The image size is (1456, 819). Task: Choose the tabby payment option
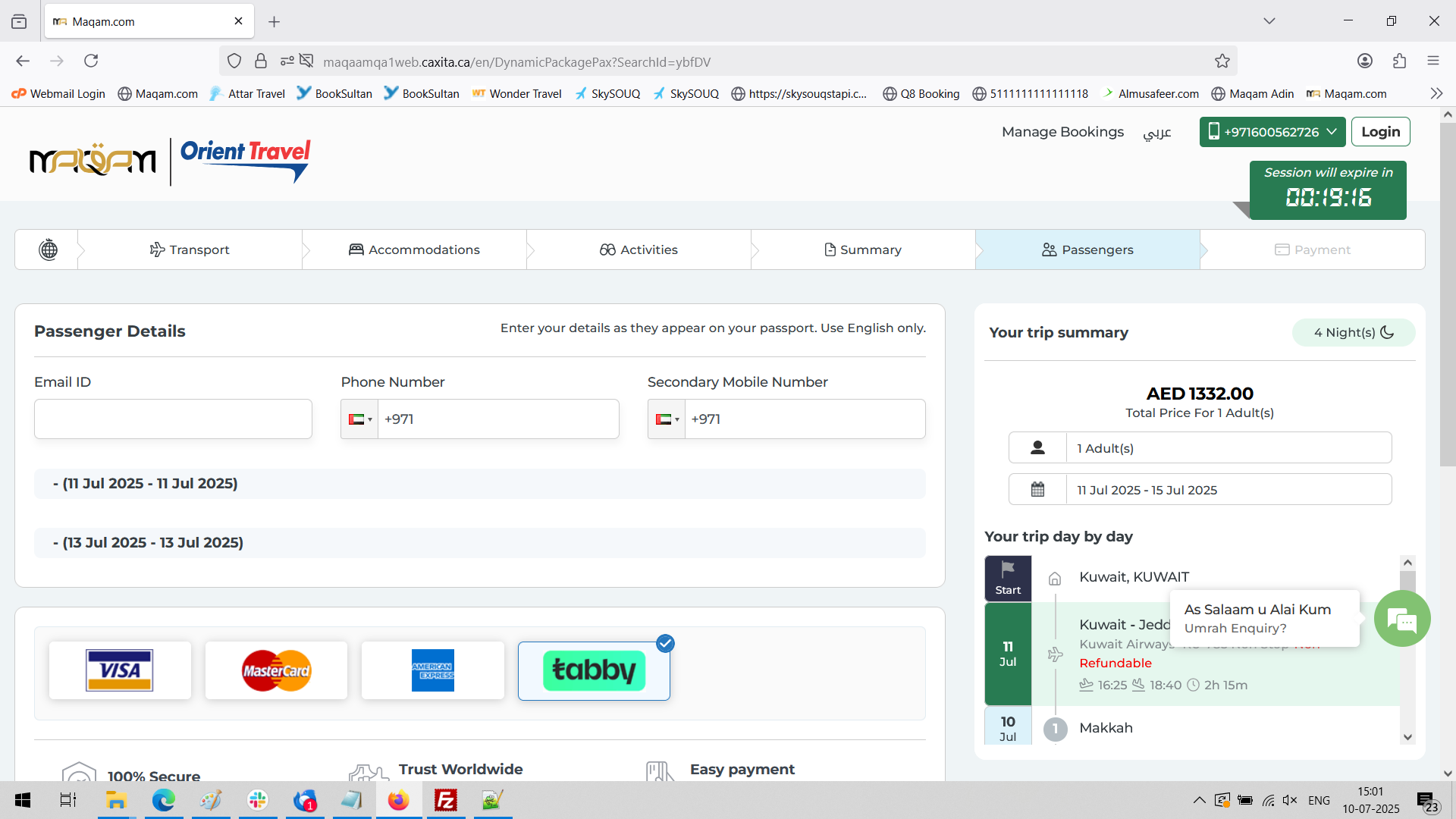(x=594, y=670)
